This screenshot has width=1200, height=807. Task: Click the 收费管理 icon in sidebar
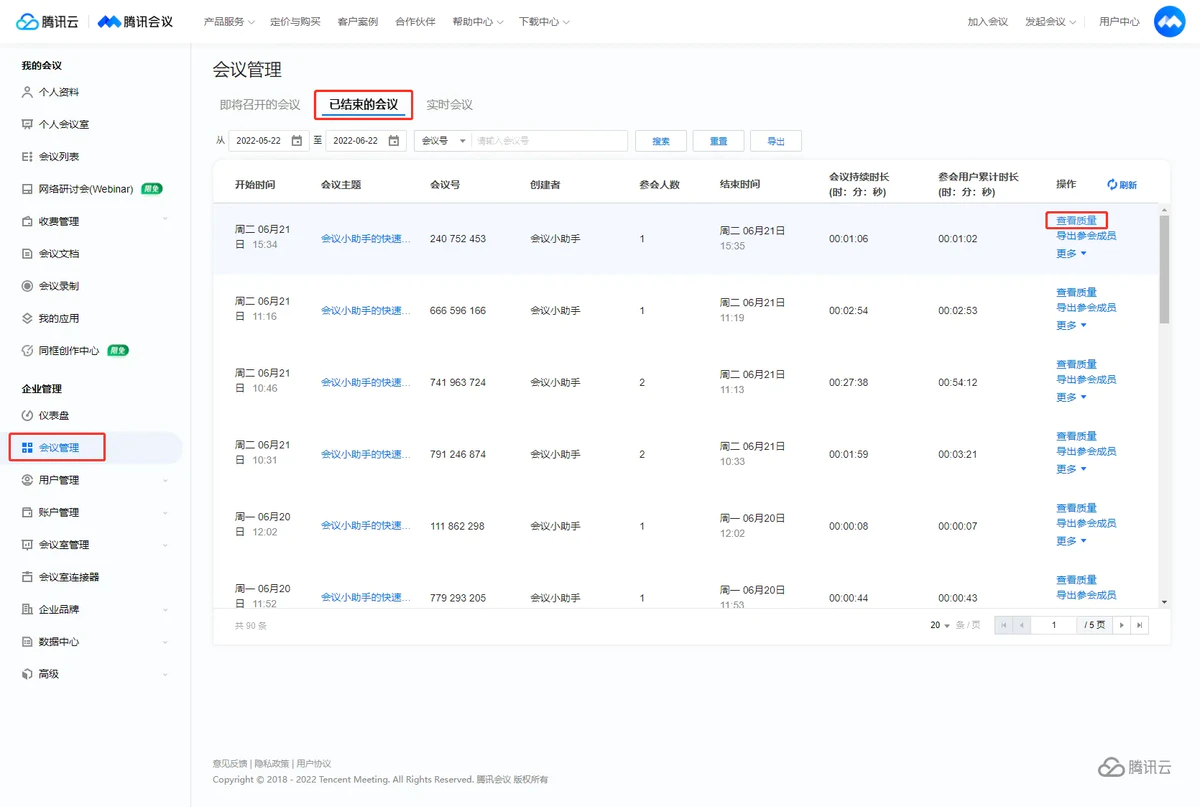(27, 221)
